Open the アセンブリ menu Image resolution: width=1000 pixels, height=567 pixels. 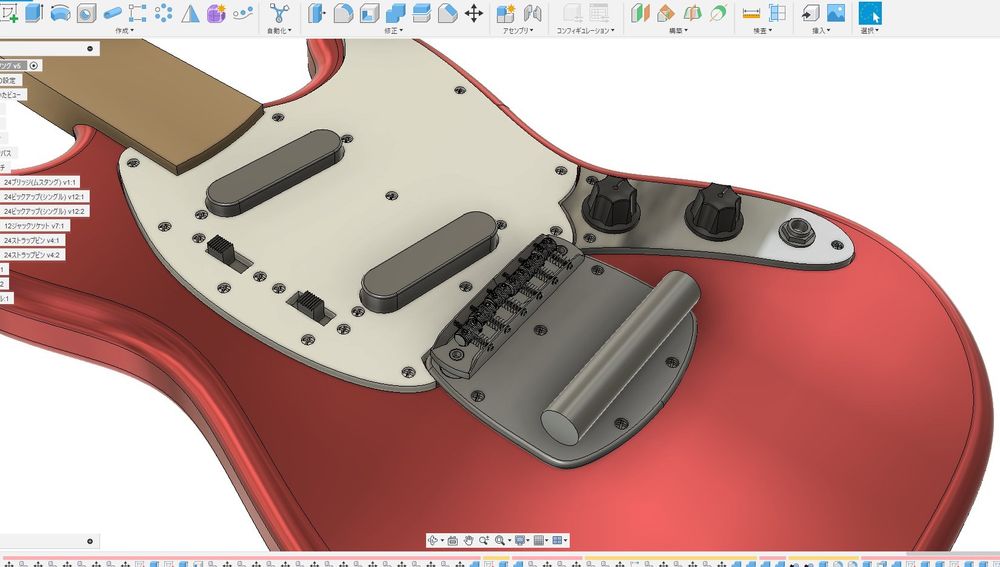[519, 31]
